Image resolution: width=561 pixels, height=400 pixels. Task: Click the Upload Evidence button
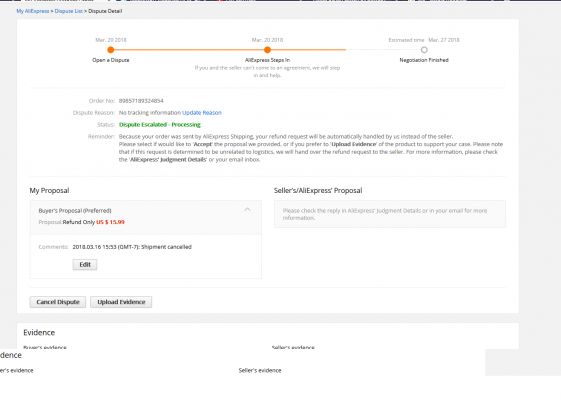121,302
